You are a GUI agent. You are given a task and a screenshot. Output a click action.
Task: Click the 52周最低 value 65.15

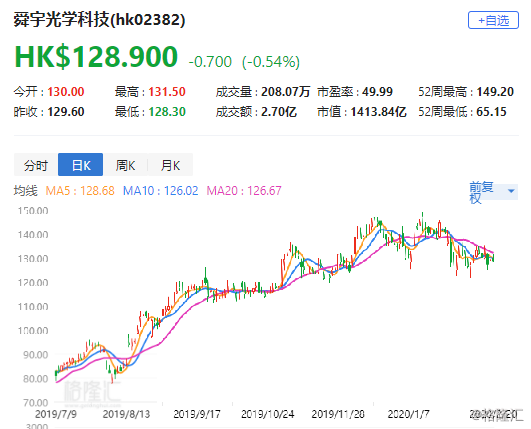point(491,112)
